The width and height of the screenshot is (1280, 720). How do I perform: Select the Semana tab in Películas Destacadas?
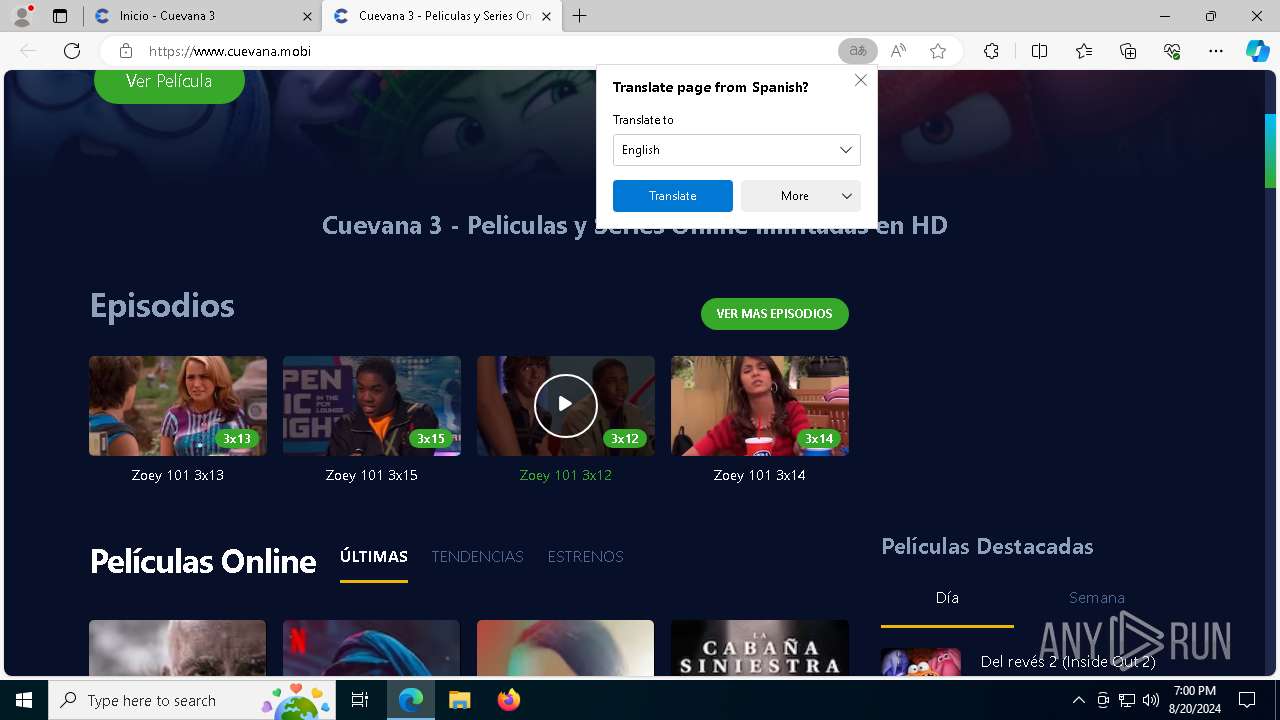[1097, 598]
